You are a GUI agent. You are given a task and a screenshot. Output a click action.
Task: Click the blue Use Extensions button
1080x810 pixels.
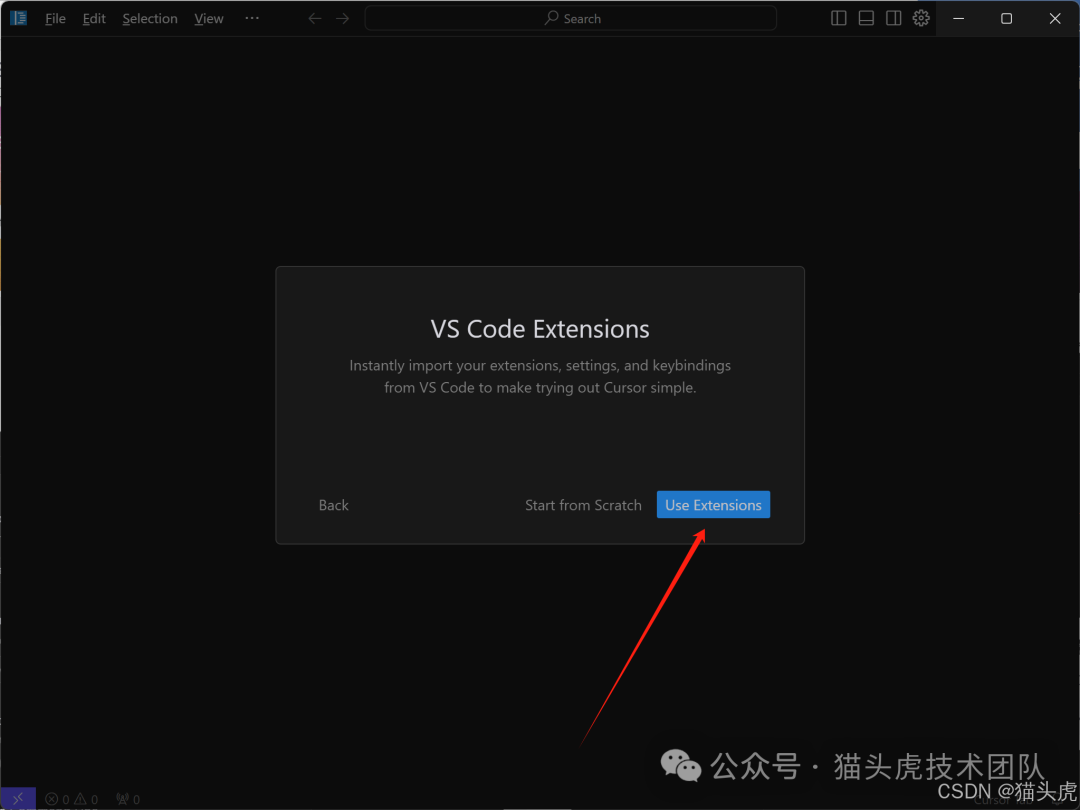(x=713, y=505)
